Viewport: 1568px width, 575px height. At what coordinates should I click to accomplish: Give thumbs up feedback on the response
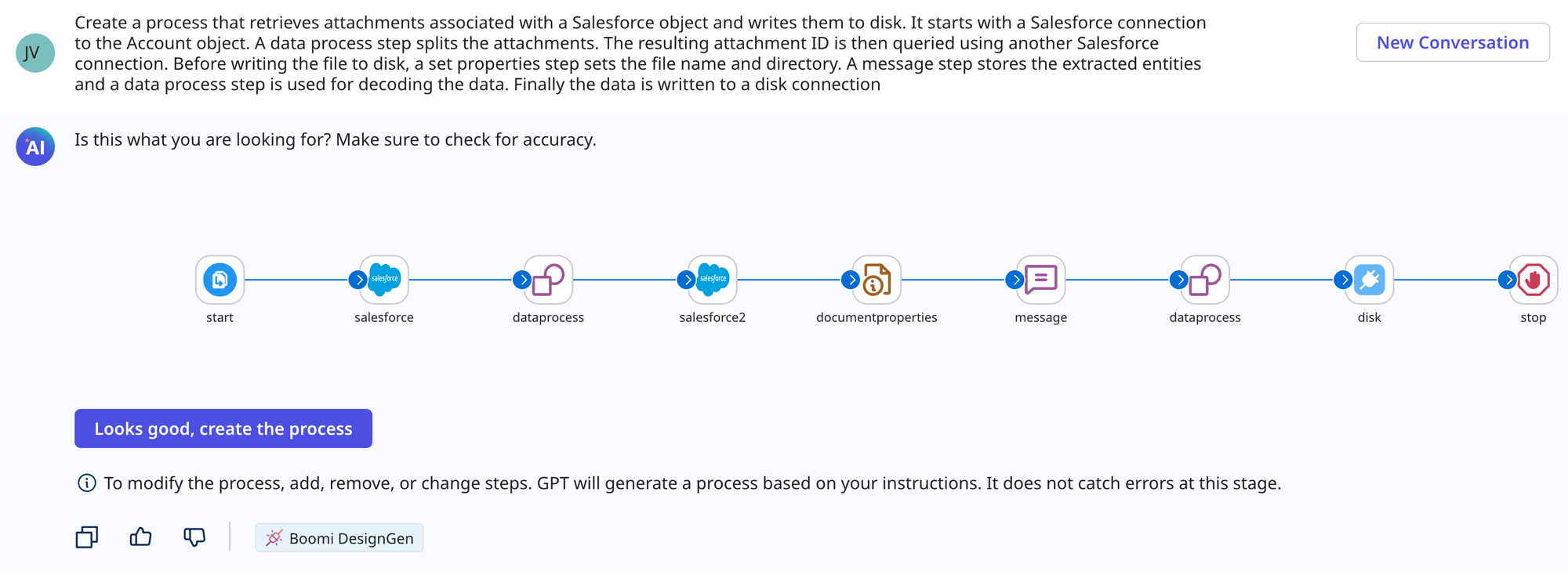click(x=140, y=537)
